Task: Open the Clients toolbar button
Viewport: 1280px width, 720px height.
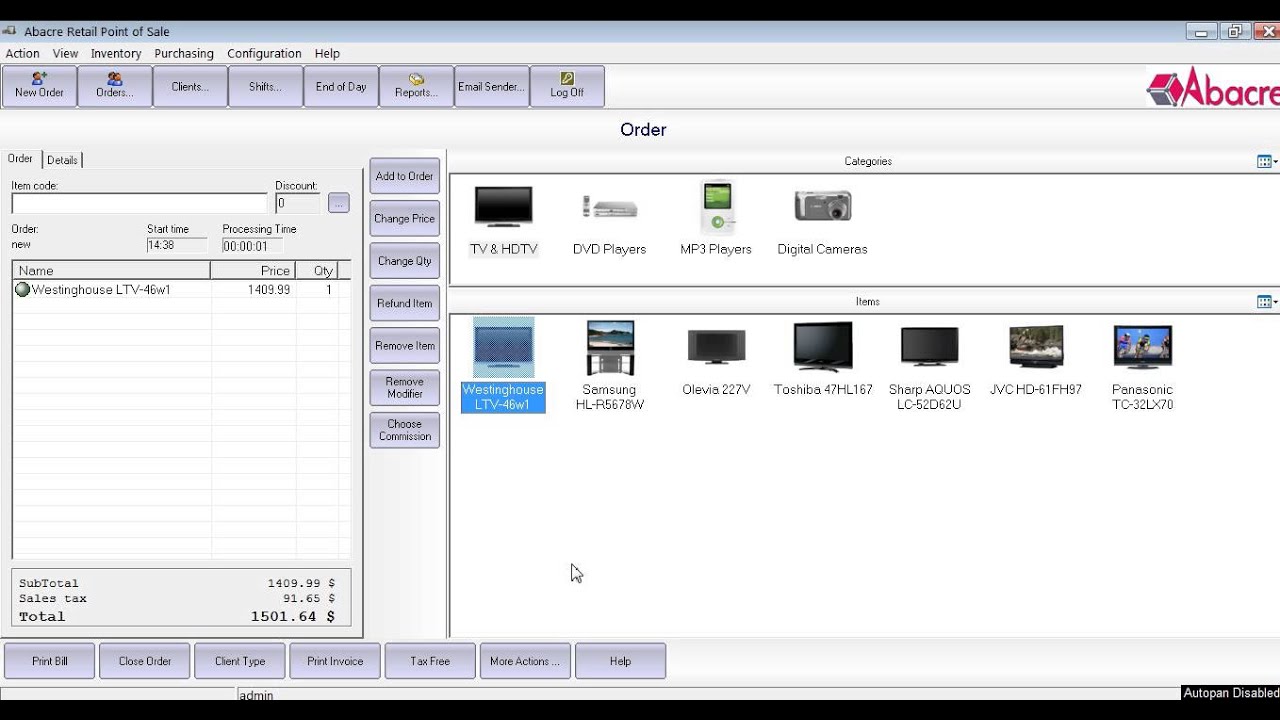Action: click(x=190, y=86)
